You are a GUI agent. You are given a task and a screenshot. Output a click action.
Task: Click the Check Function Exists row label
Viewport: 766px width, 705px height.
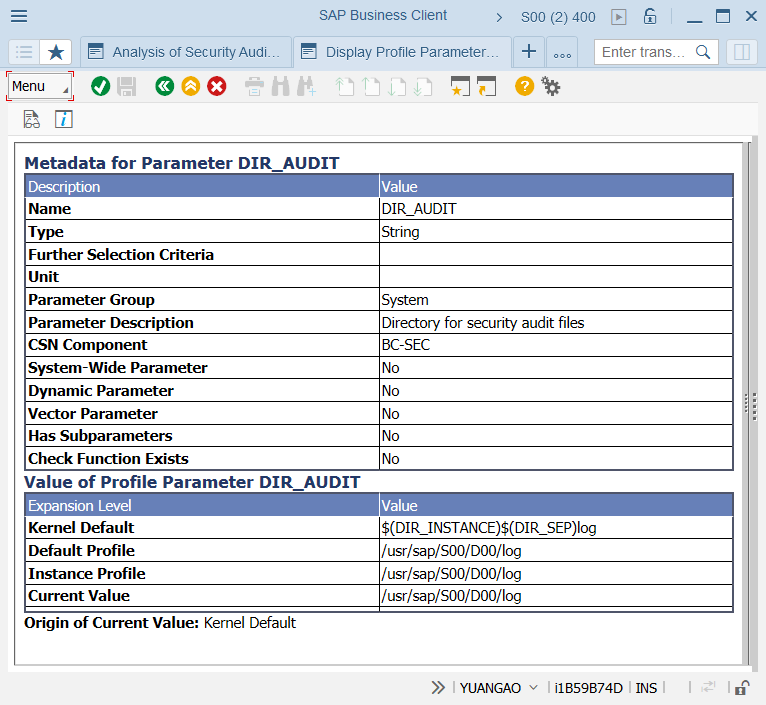click(108, 459)
